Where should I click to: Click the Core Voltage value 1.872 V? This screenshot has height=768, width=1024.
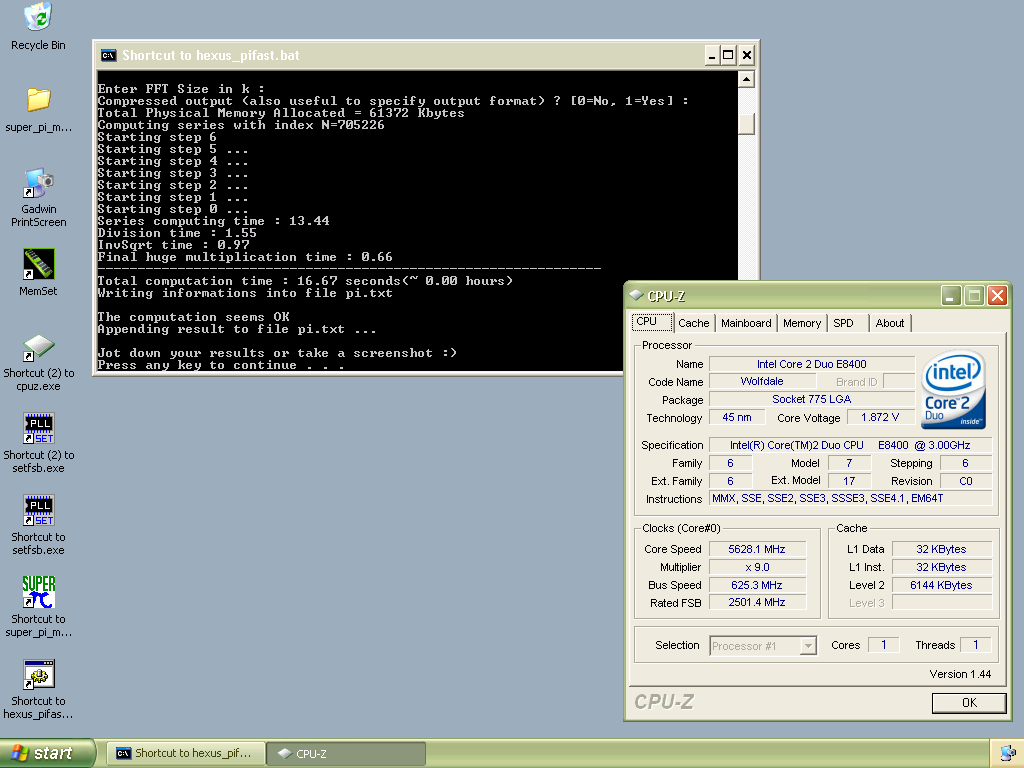(x=880, y=417)
